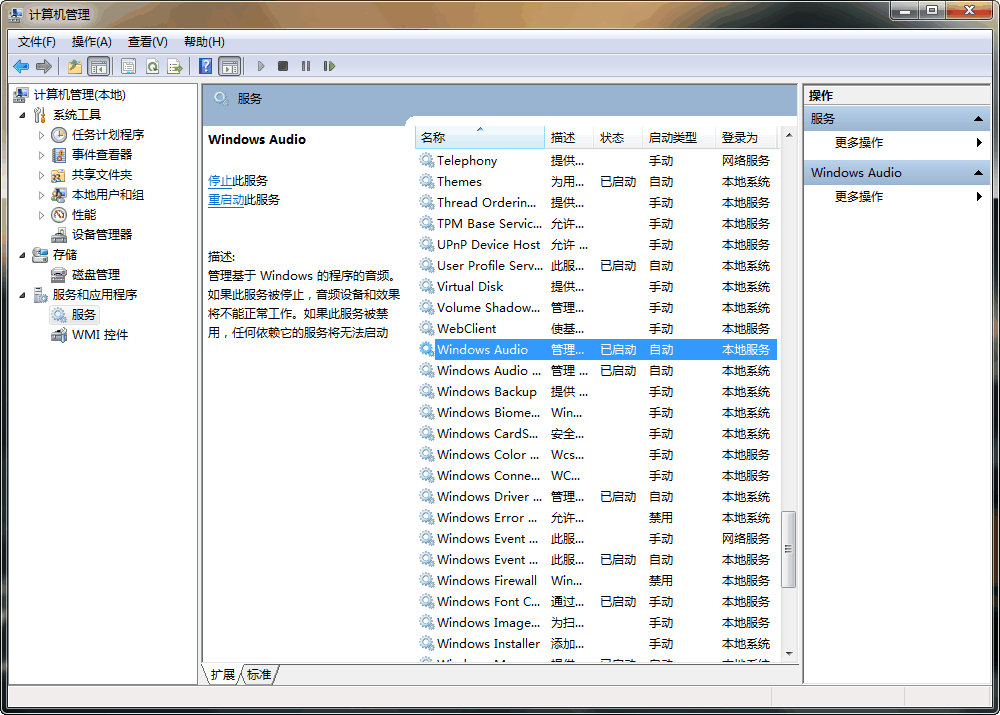Toggle the show/hide action pane icon
Screen dimensions: 1000x715
[x=230, y=66]
